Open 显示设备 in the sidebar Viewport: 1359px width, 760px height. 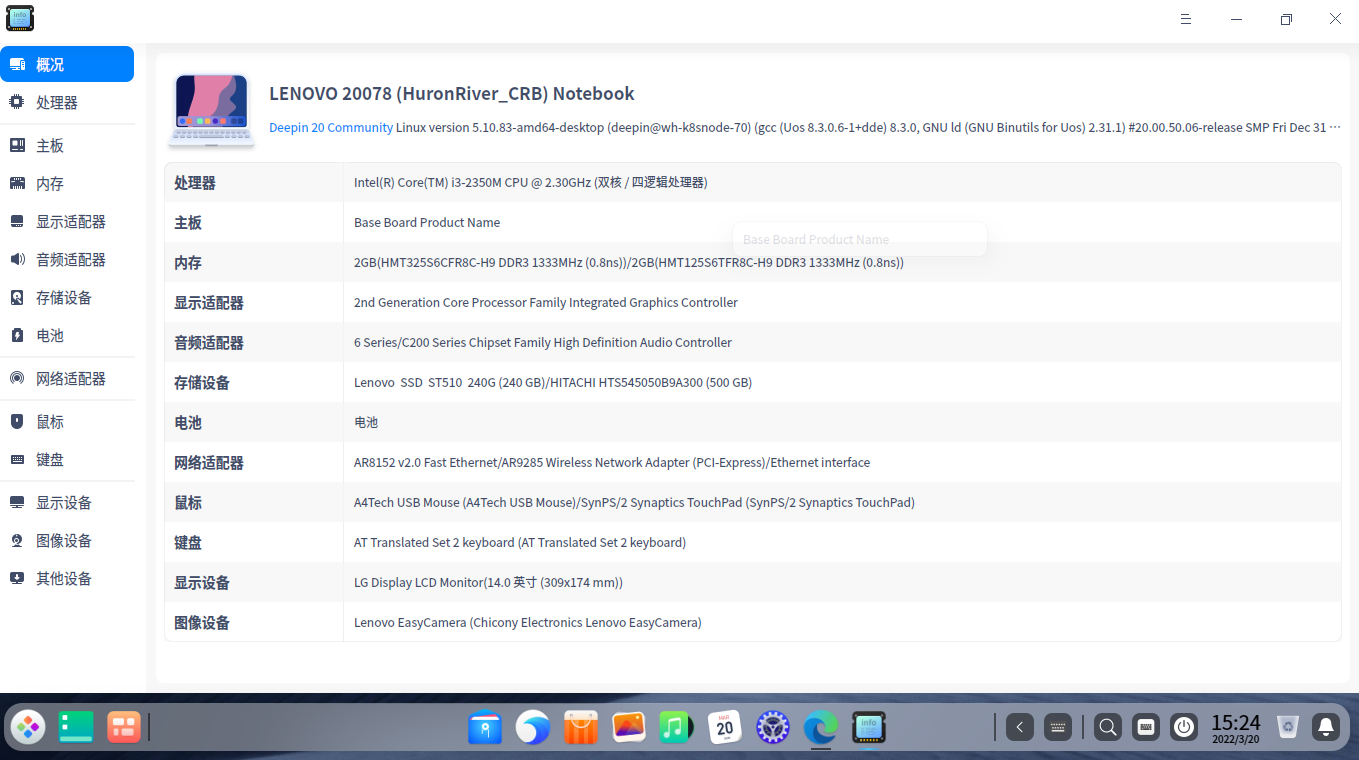[x=67, y=503]
